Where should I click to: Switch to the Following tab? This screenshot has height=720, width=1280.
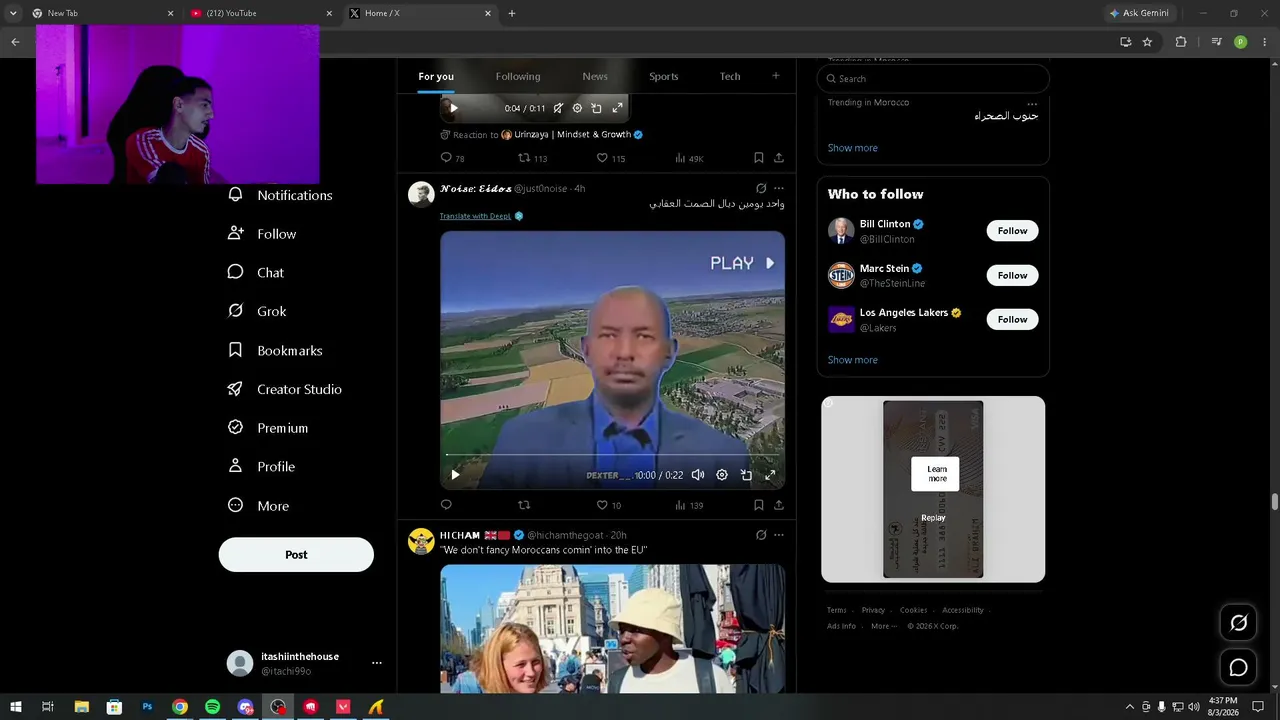coord(518,76)
